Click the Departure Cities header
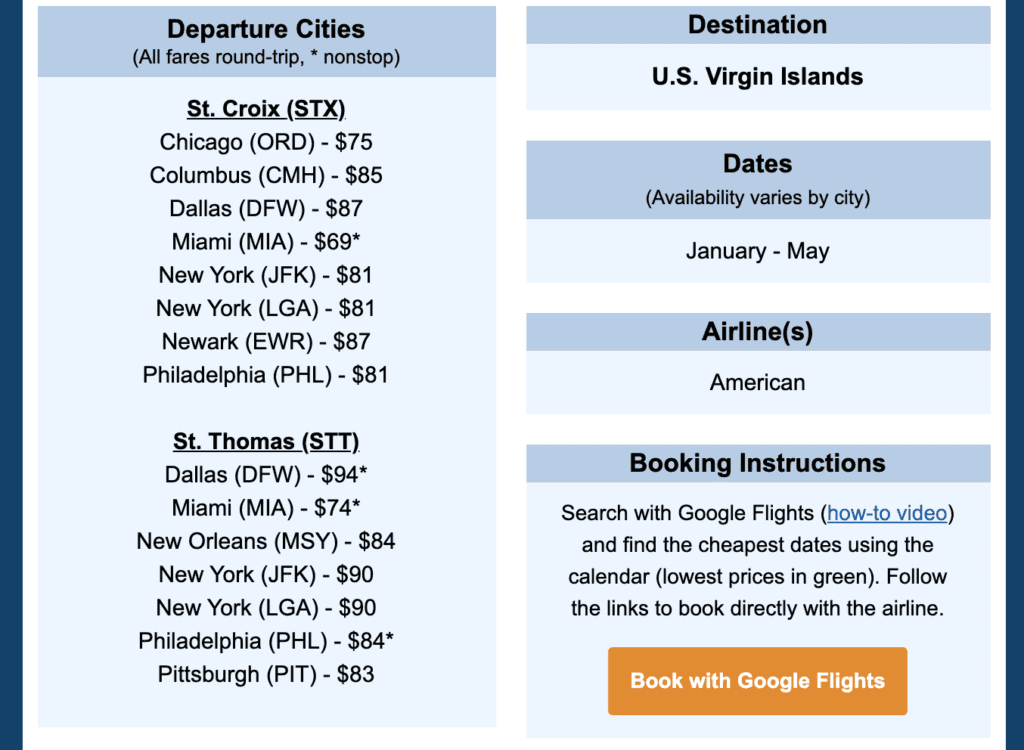This screenshot has width=1024, height=750. (x=266, y=29)
